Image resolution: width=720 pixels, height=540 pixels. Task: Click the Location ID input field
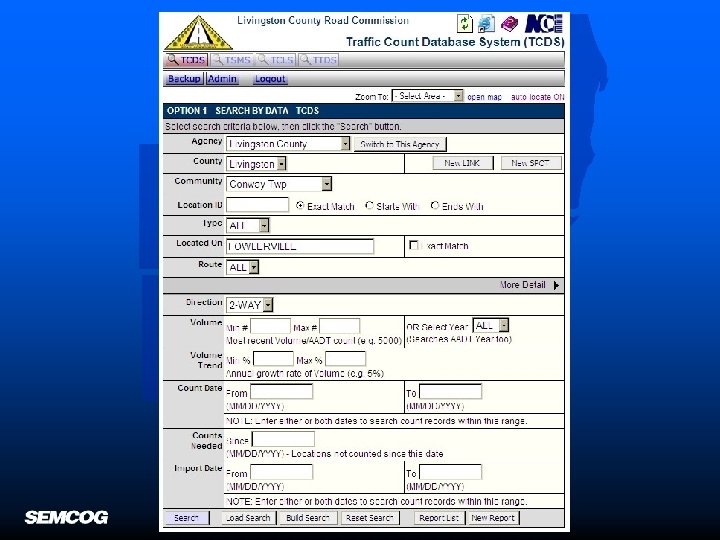(257, 205)
